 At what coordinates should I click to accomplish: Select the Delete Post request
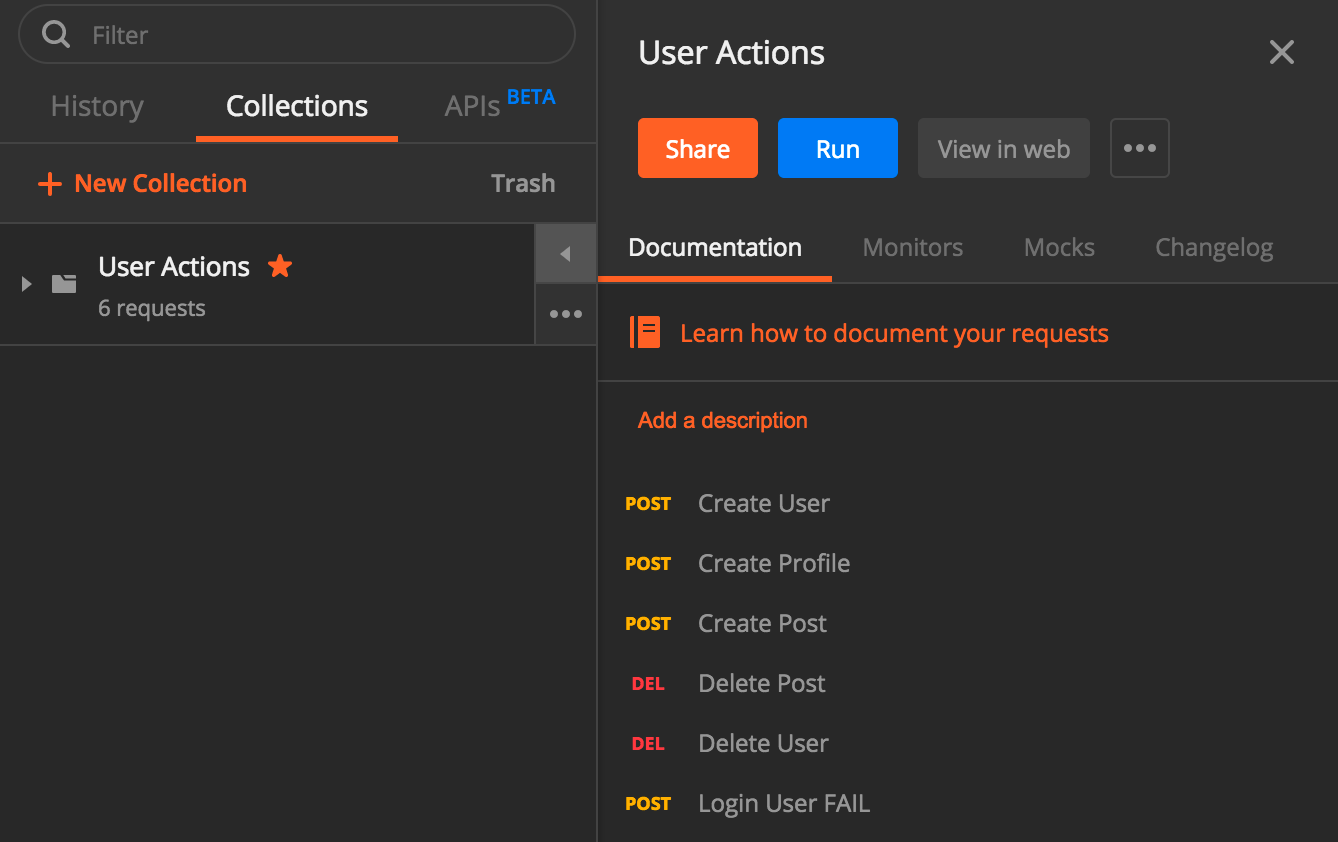pyautogui.click(x=761, y=683)
